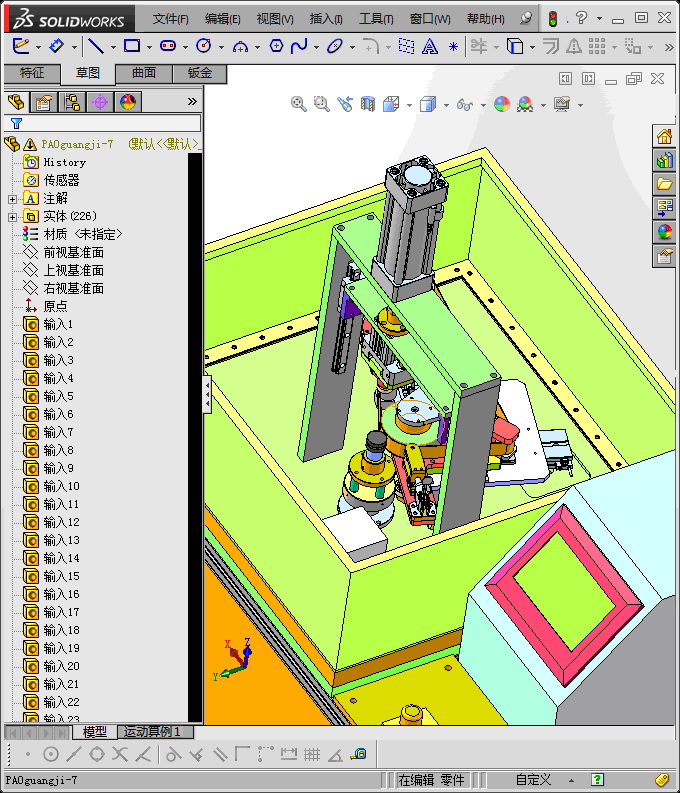
Task: Select the Spline sketch tool
Action: coord(299,47)
